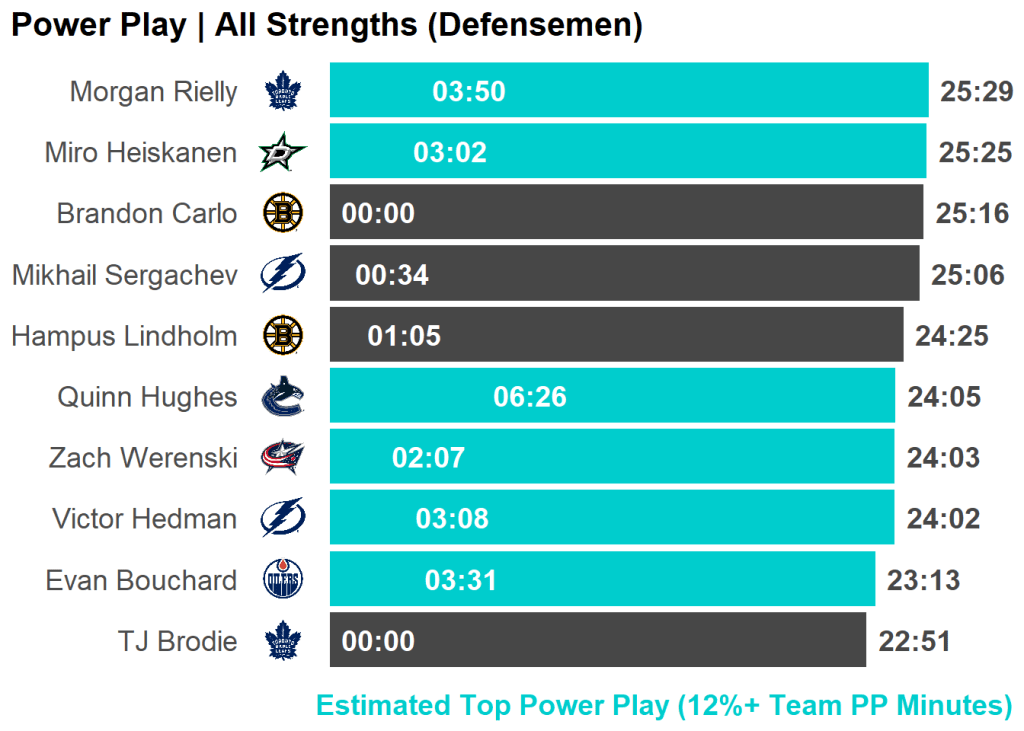The height and width of the screenshot is (731, 1024).
Task: Click the Bruins logo beside Brandon Carlo
Action: 283,213
